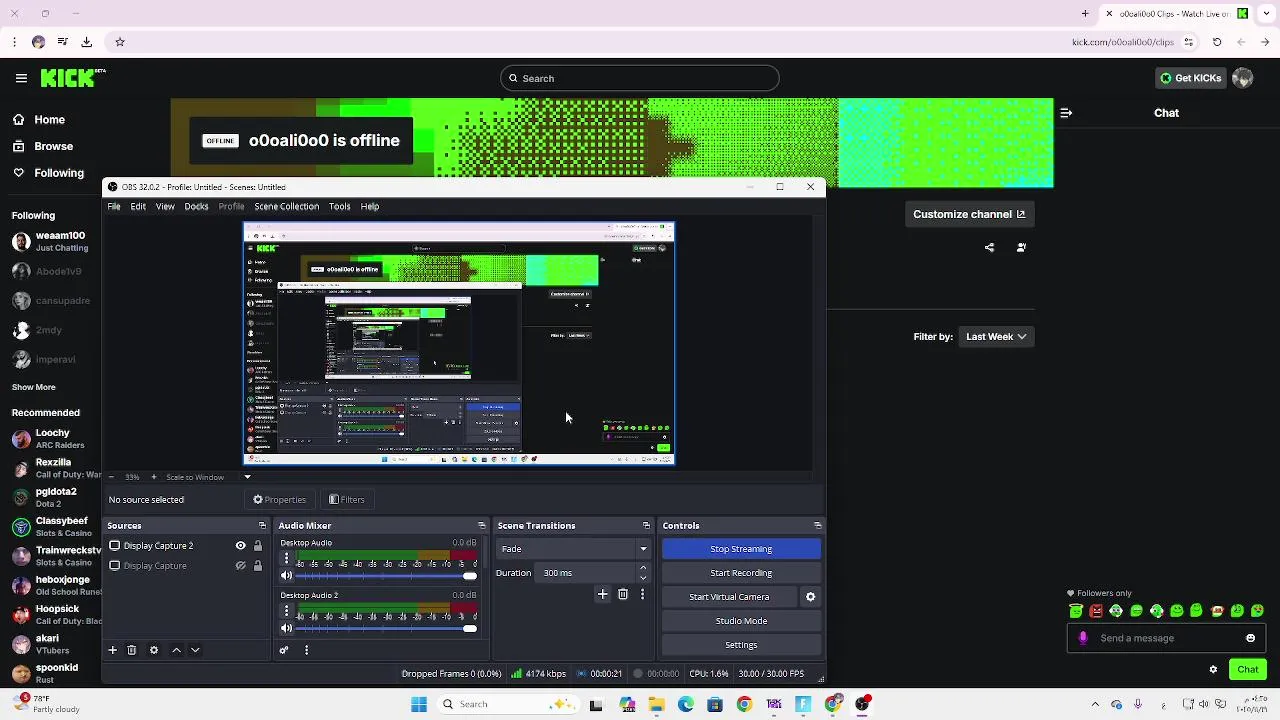
Task: Open the OBS View menu
Action: (x=165, y=207)
